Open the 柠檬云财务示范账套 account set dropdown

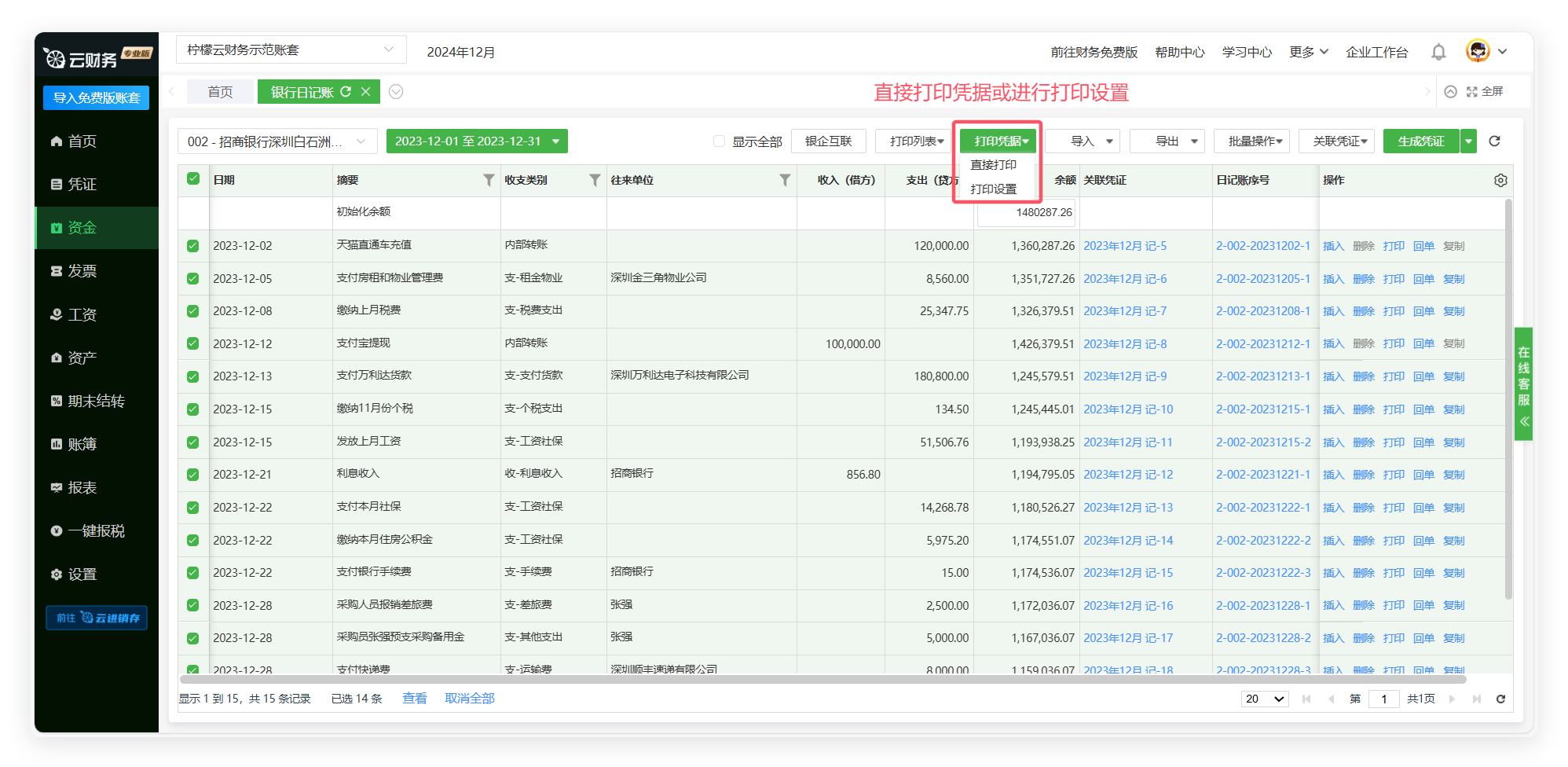pos(291,50)
